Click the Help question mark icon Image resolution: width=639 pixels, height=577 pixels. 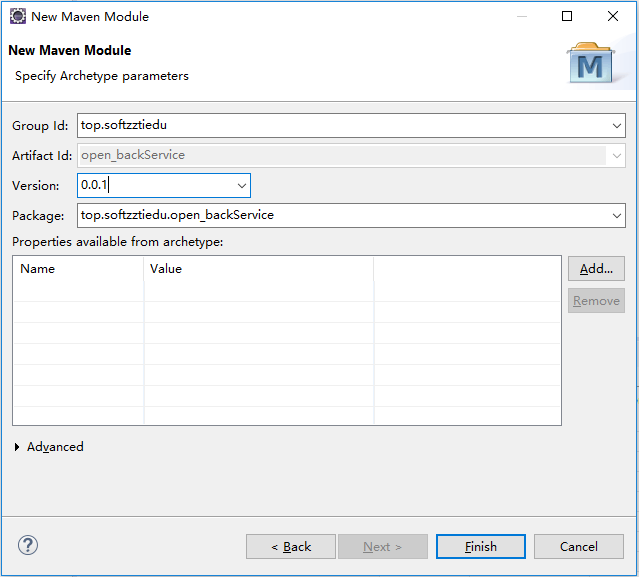pos(28,545)
